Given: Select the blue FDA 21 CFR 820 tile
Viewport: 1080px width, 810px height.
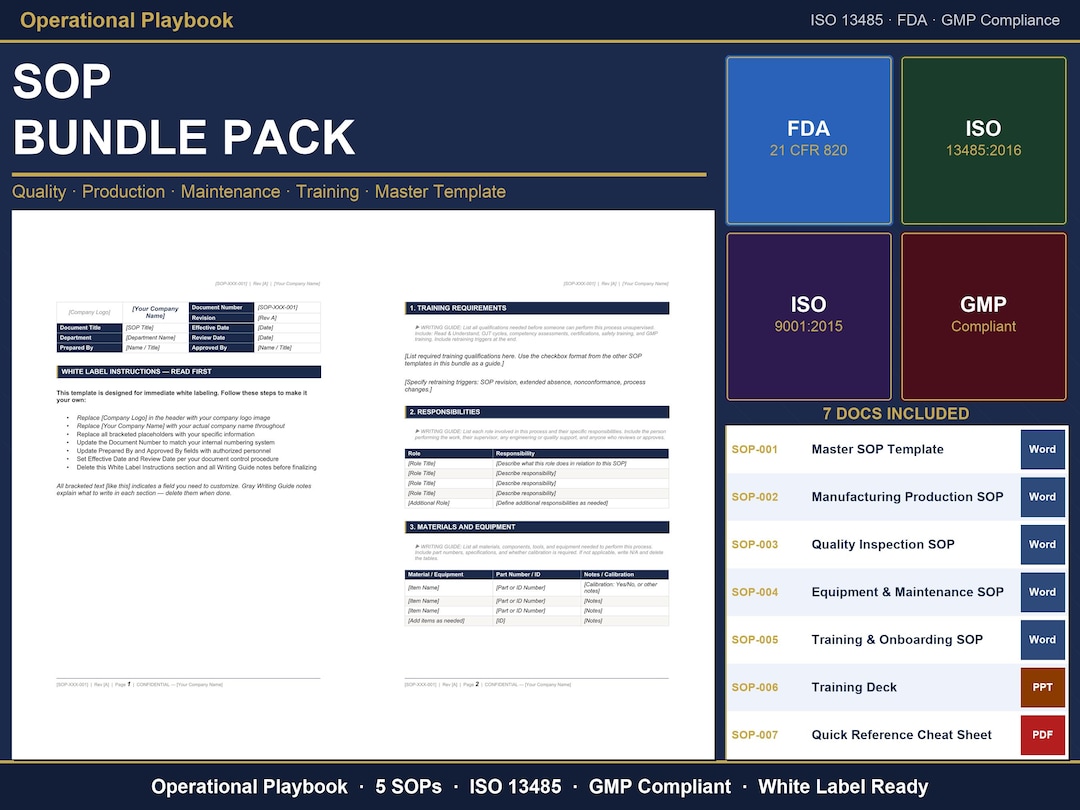Looking at the screenshot, I should coord(809,141).
